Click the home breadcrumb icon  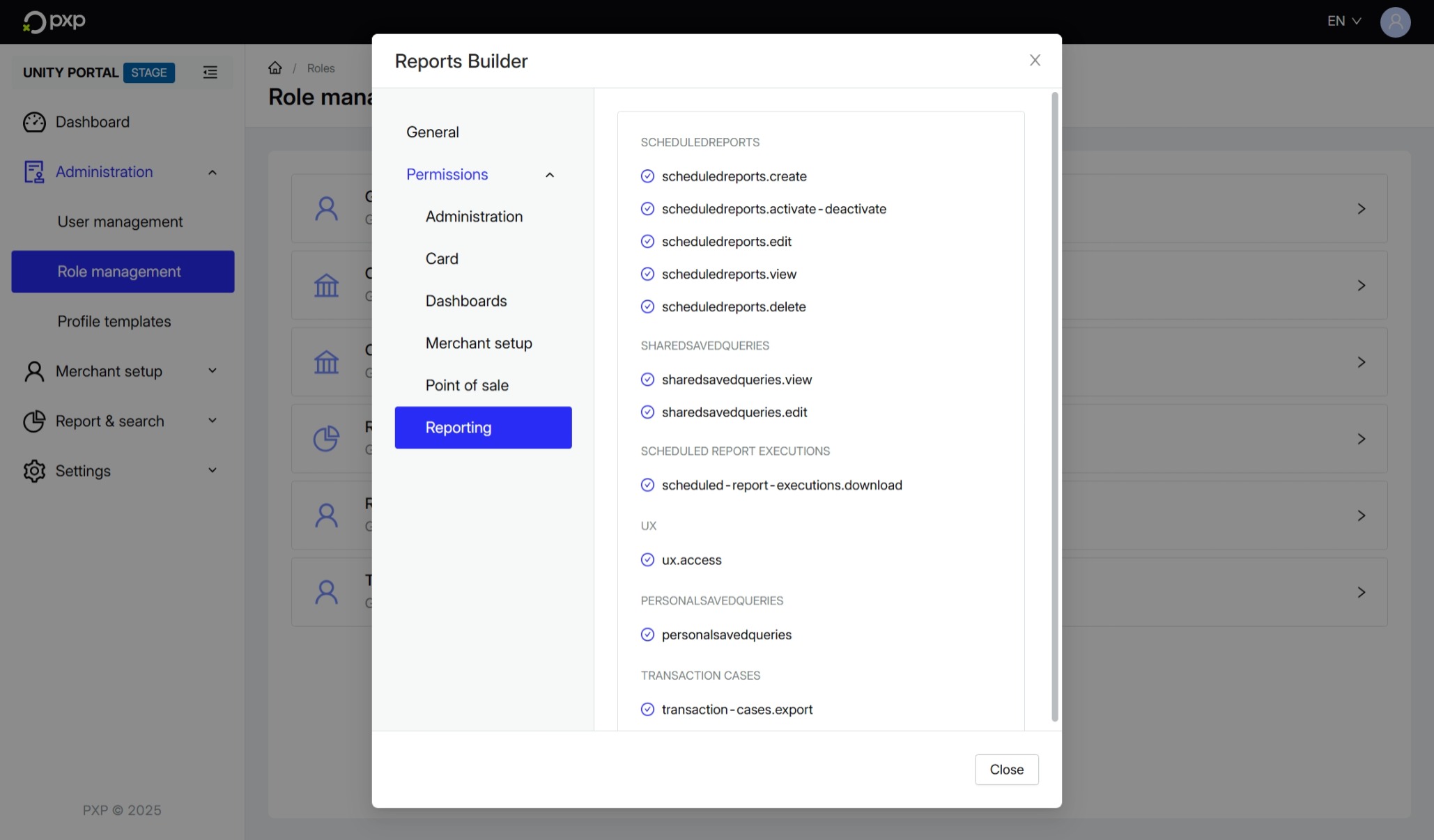point(275,68)
